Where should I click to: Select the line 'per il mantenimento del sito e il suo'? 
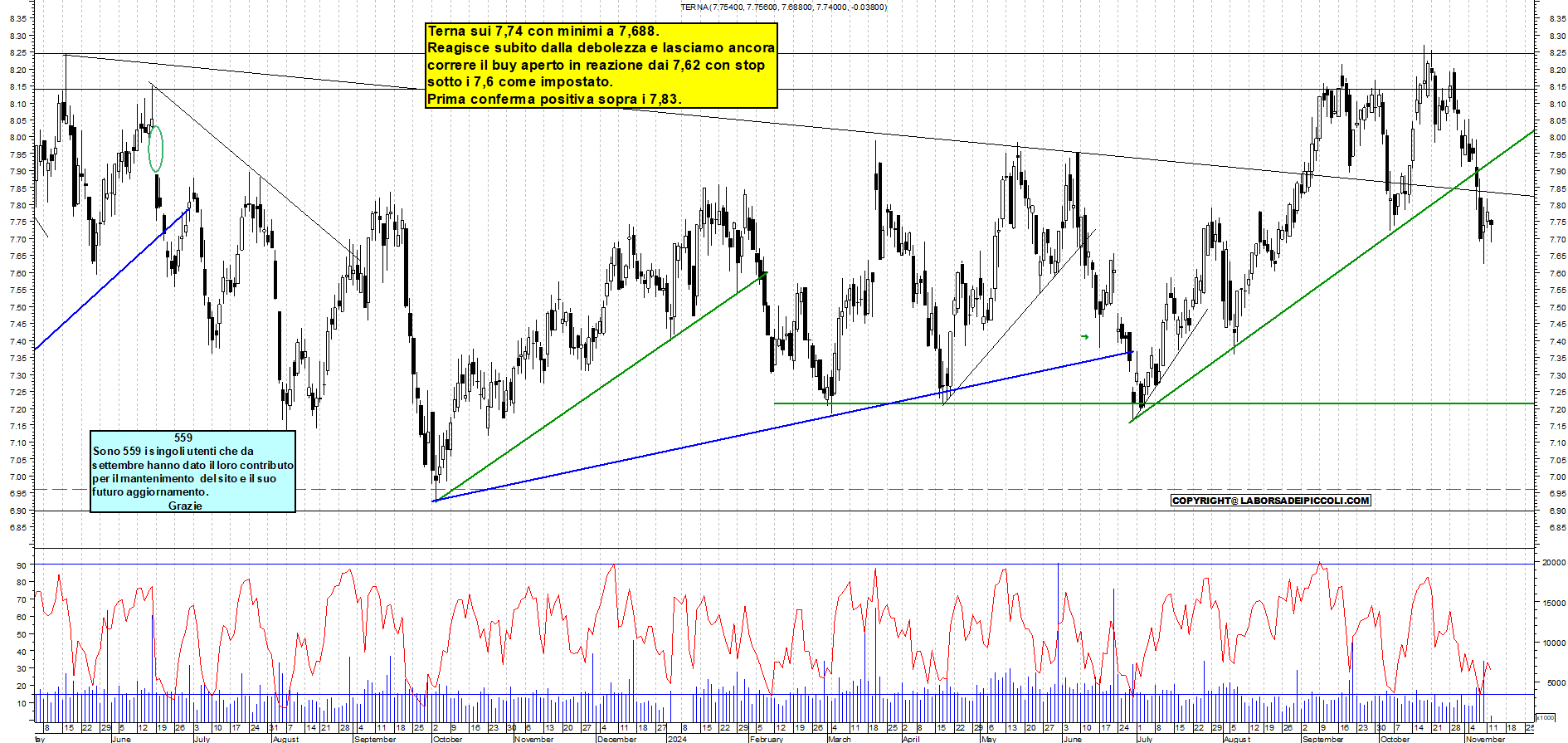pos(184,478)
